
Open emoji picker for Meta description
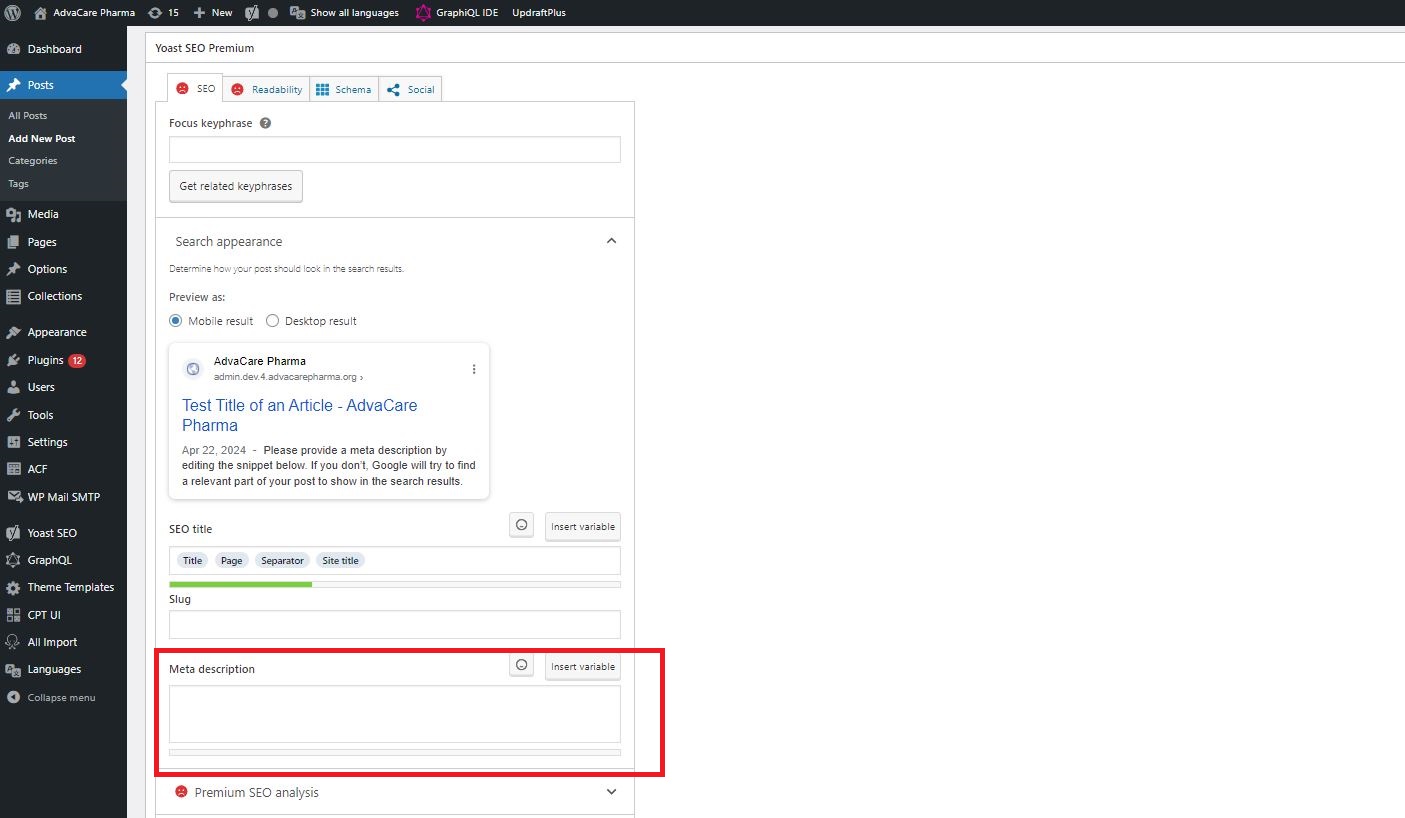521,666
